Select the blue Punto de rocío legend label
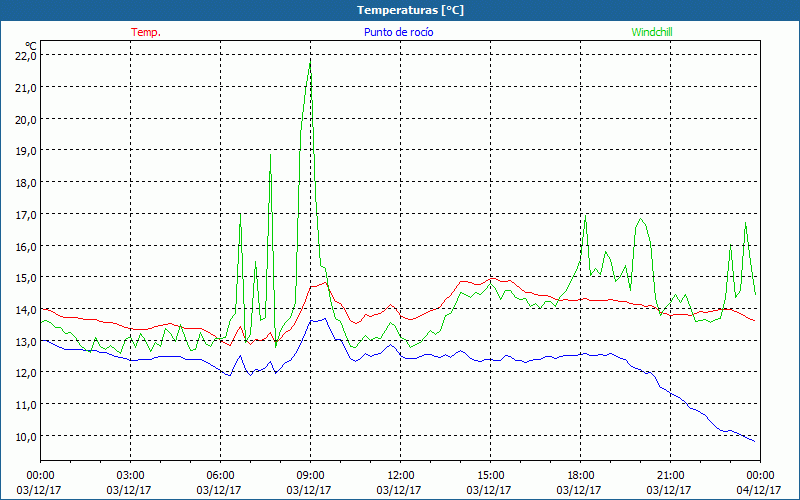Image resolution: width=800 pixels, height=500 pixels. tap(398, 32)
